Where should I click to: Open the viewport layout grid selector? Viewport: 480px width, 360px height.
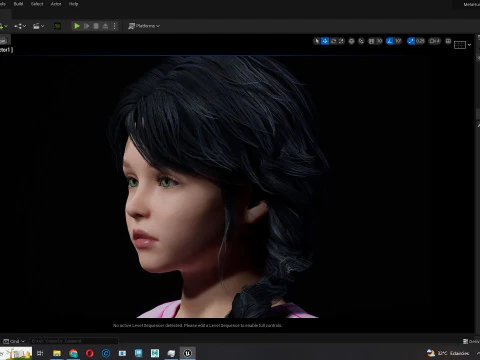pyautogui.click(x=460, y=45)
